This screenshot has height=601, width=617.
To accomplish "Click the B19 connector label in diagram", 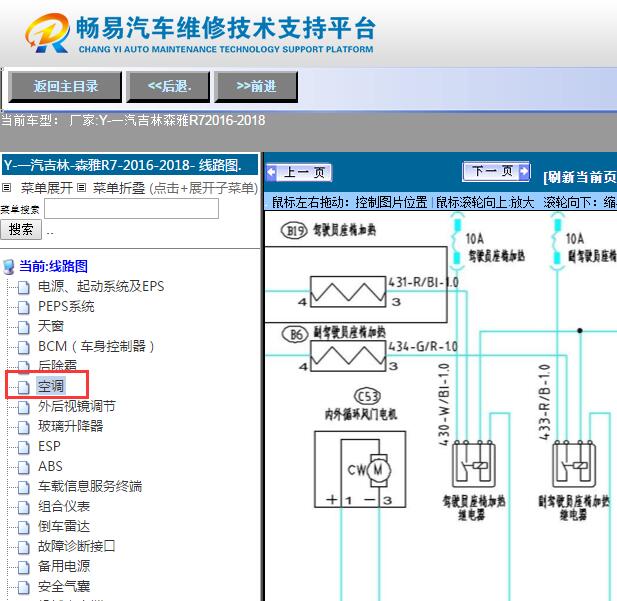I will 294,230.
